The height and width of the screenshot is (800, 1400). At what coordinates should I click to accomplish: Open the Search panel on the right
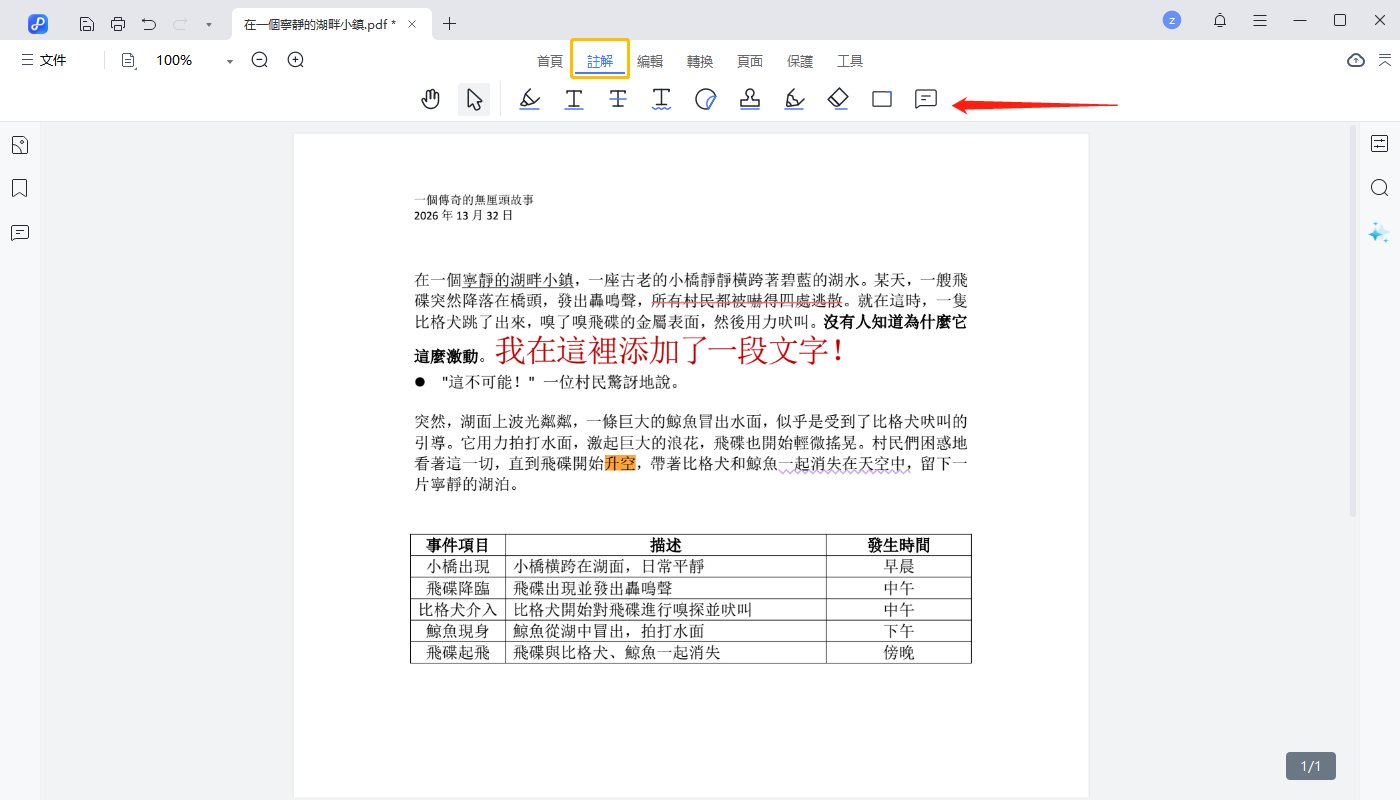click(x=1379, y=187)
